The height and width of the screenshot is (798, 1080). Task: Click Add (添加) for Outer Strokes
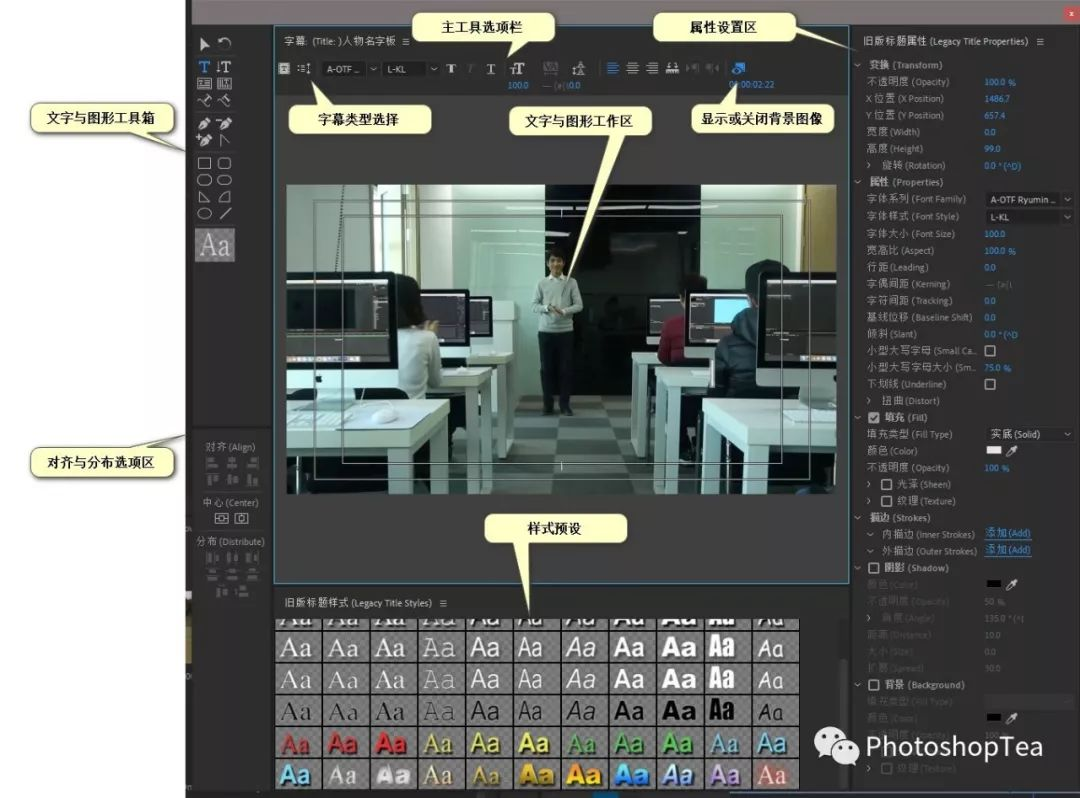point(1007,551)
